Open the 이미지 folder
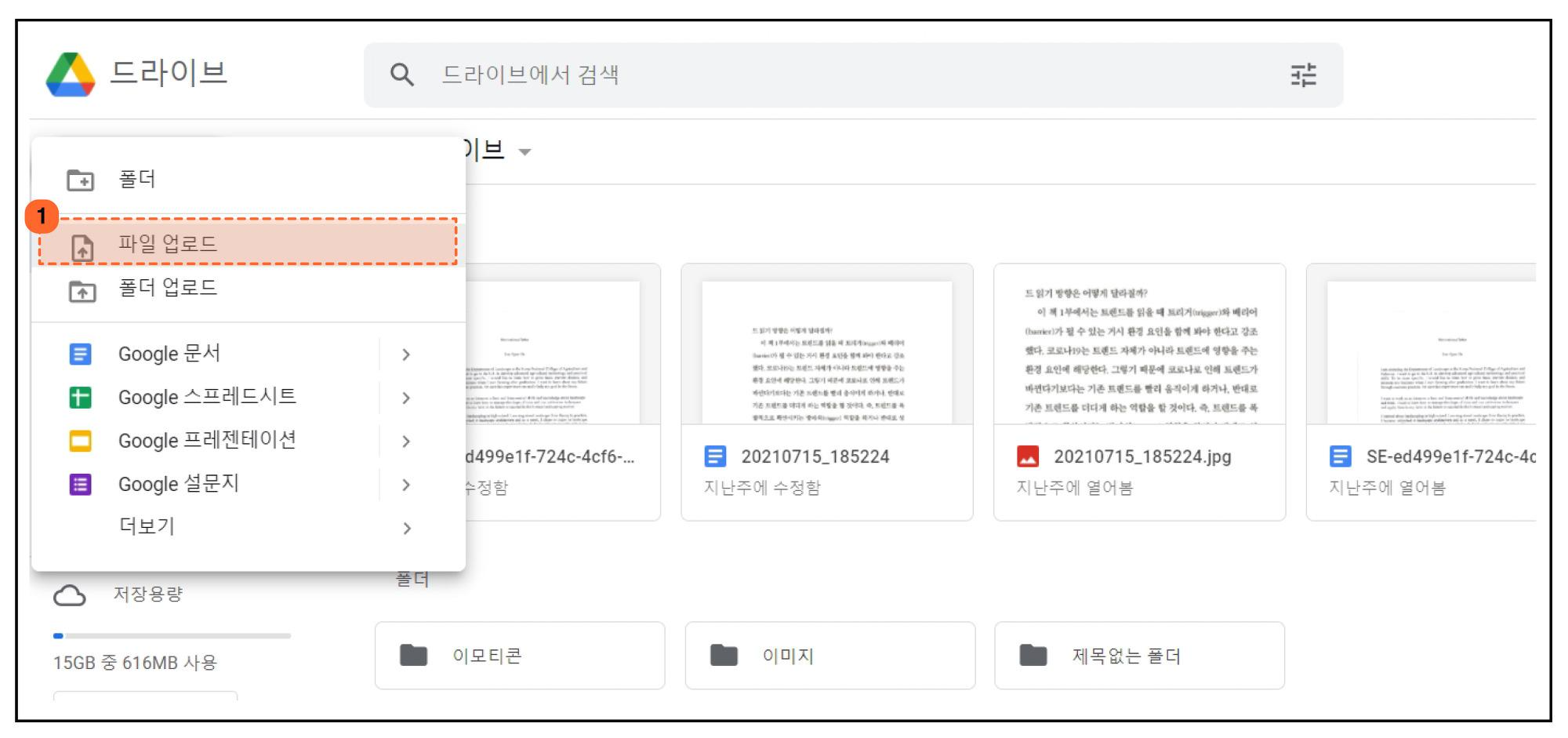Screen dimensions: 1568x738 (830, 656)
